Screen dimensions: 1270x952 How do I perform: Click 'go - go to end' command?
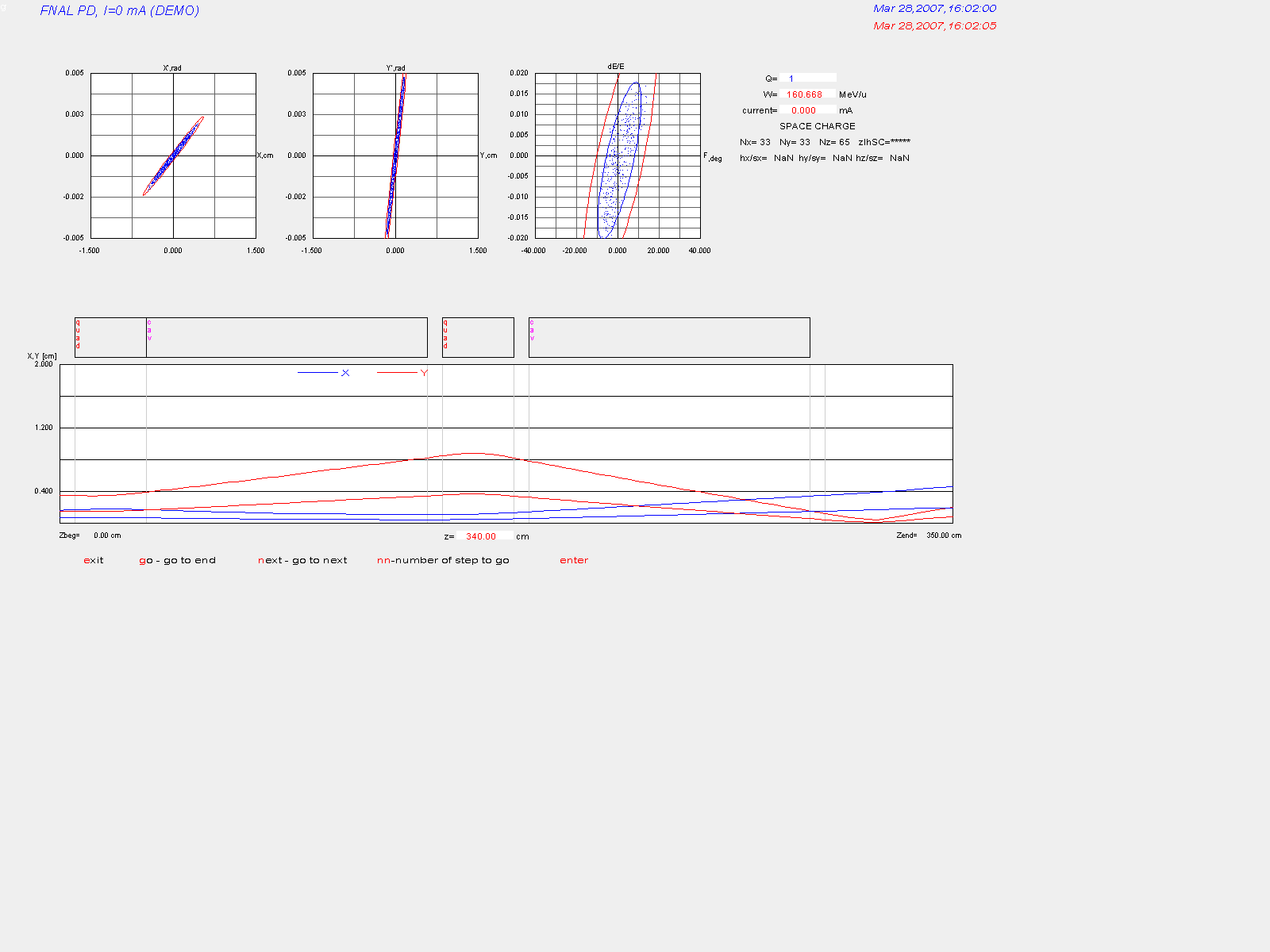[x=178, y=560]
